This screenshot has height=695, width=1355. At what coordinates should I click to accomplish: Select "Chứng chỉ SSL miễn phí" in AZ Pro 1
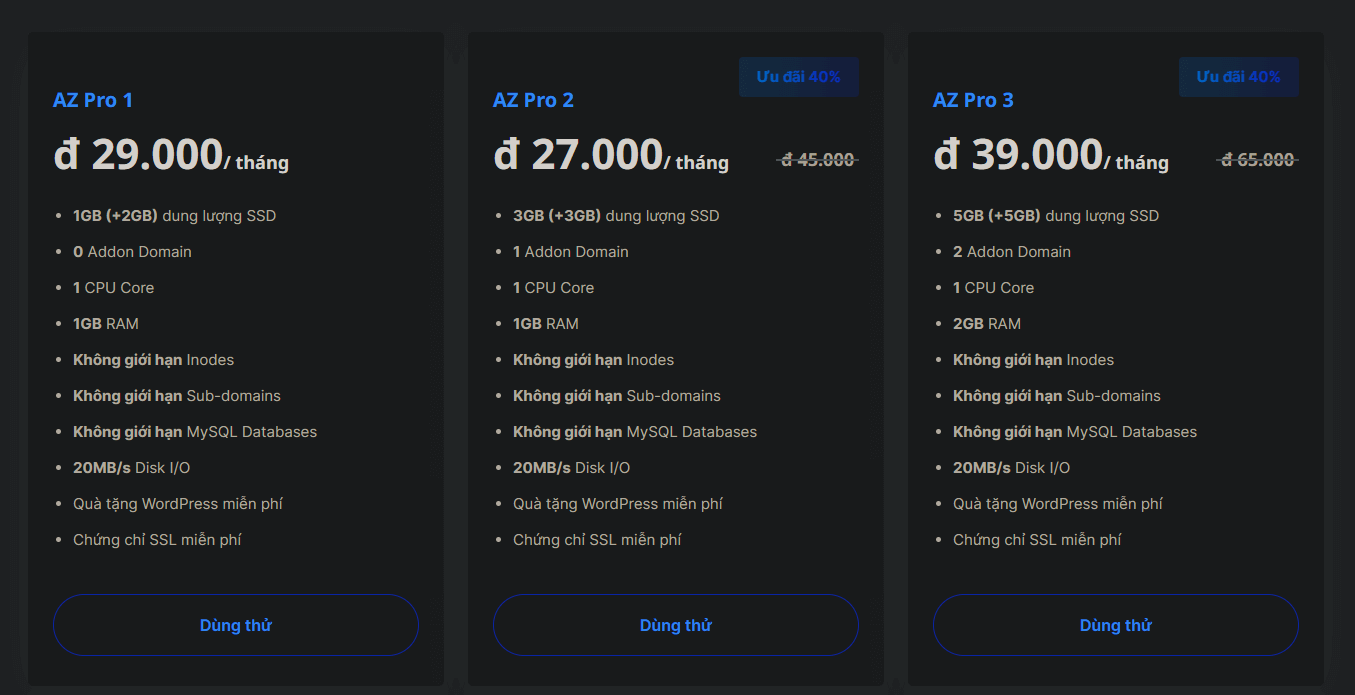[x=157, y=540]
